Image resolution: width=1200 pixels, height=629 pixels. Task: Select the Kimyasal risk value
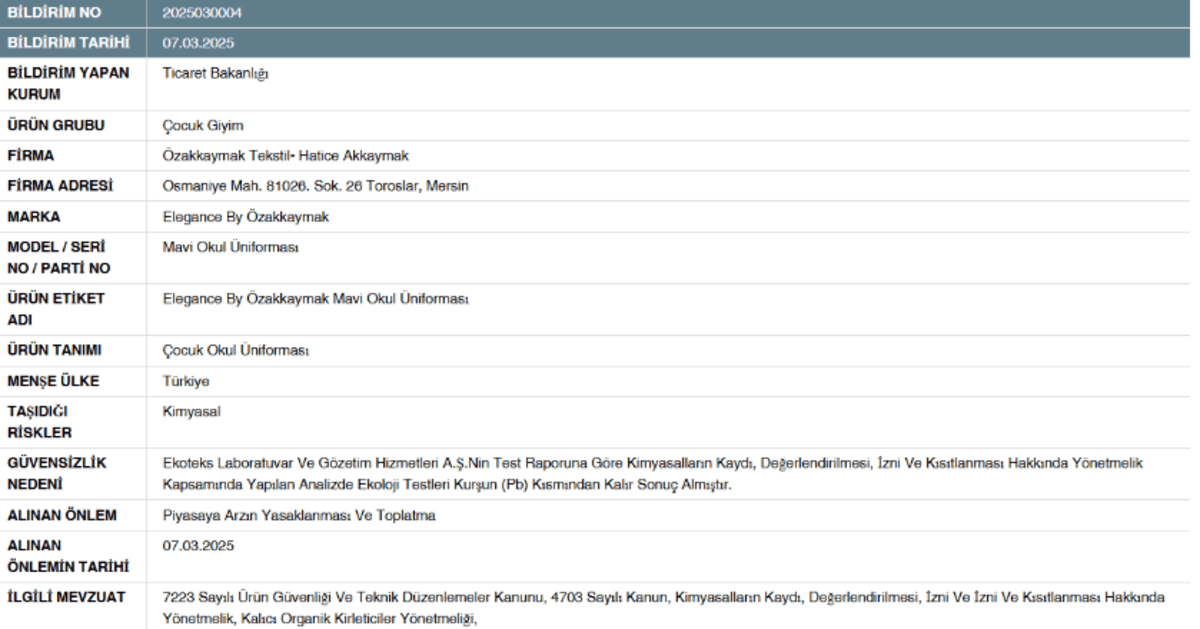tap(191, 411)
